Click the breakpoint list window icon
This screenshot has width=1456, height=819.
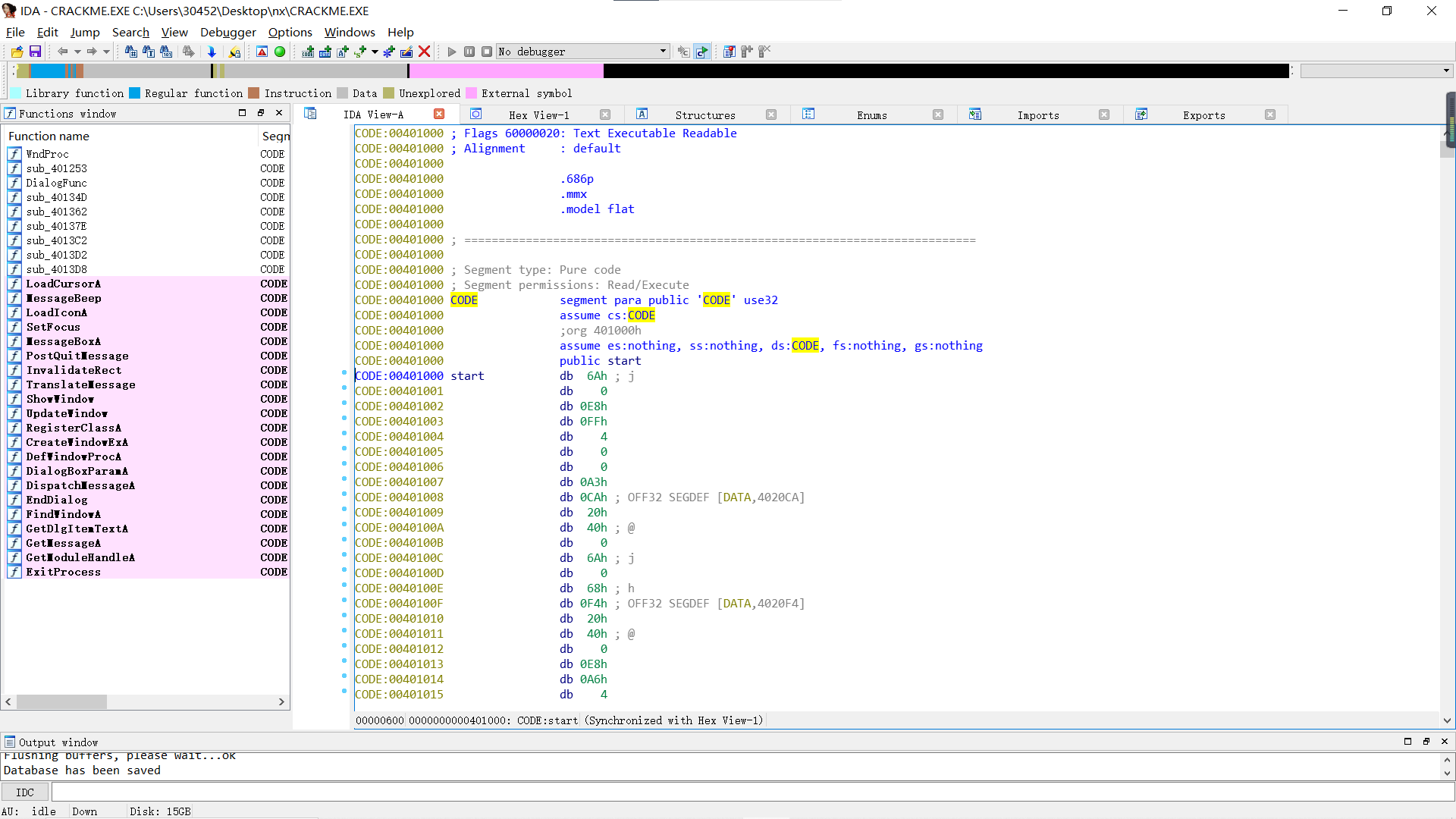click(730, 52)
